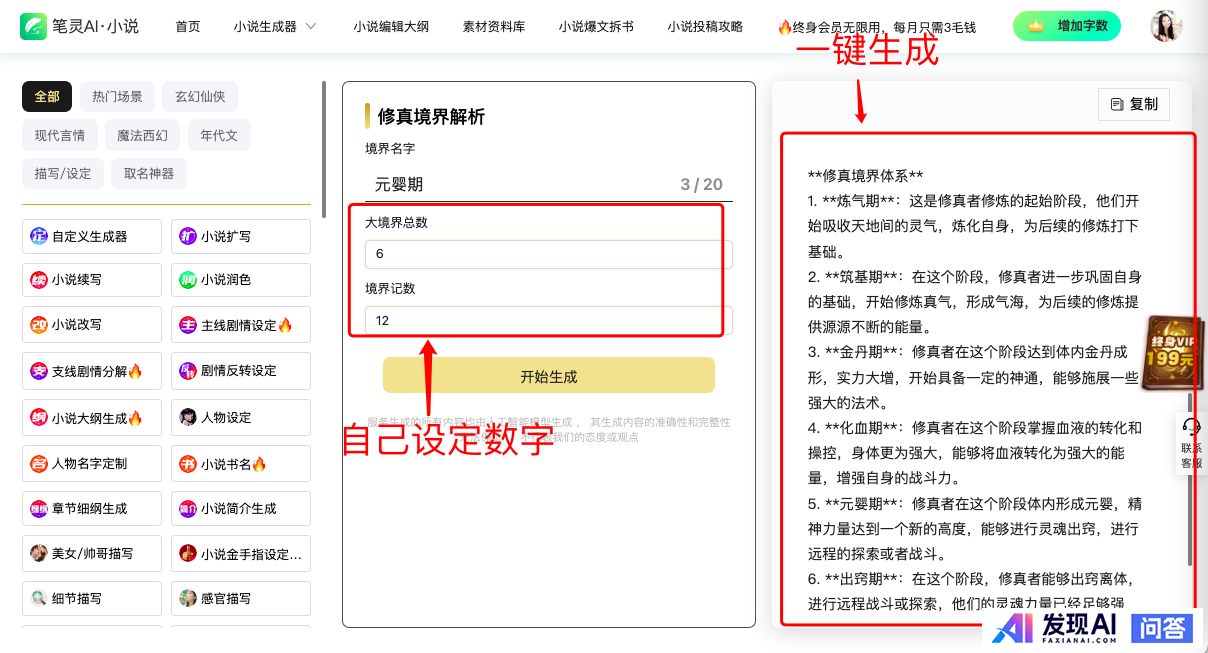
Task: Open the 素材资料库 menu item
Action: click(493, 27)
